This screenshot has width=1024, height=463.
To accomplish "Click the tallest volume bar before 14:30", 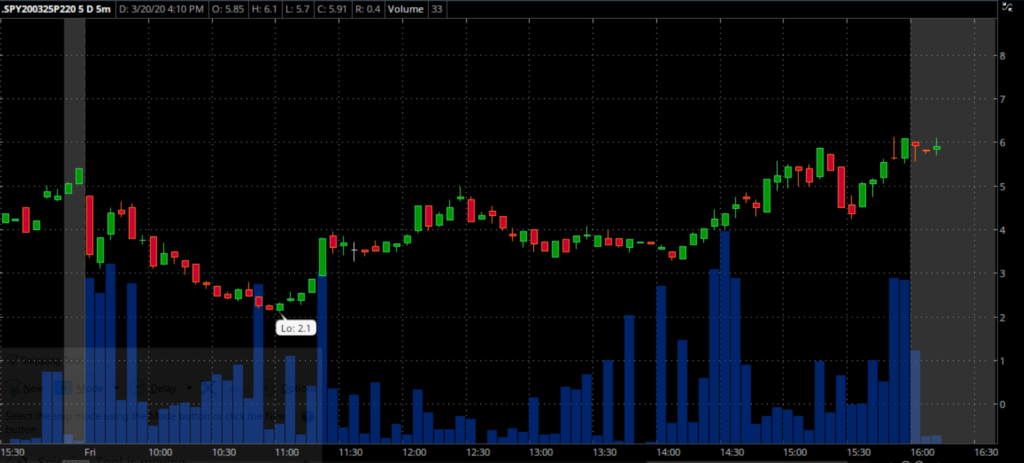I will coord(724,337).
